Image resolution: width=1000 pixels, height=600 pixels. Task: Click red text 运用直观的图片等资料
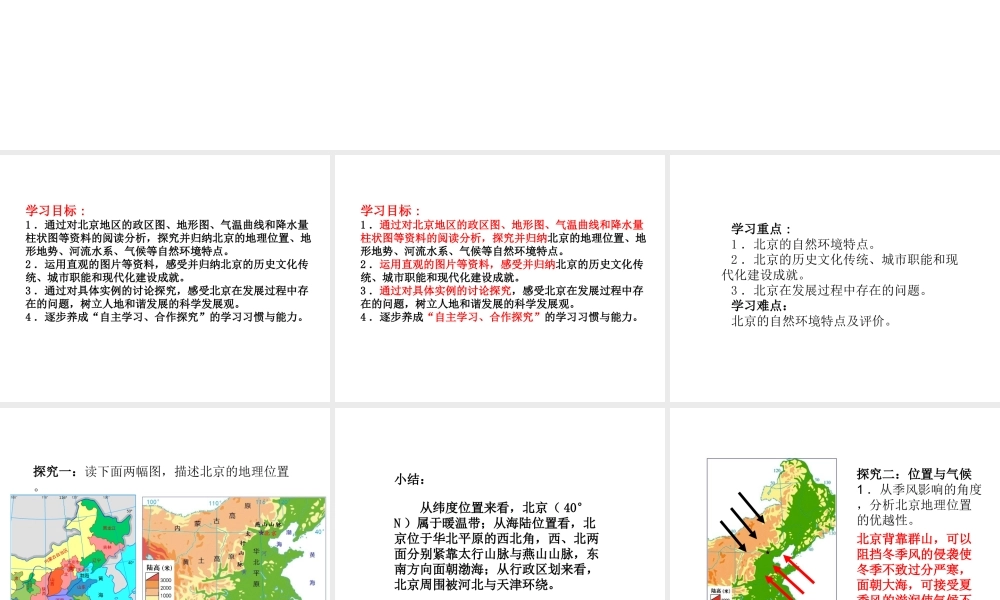pyautogui.click(x=435, y=264)
